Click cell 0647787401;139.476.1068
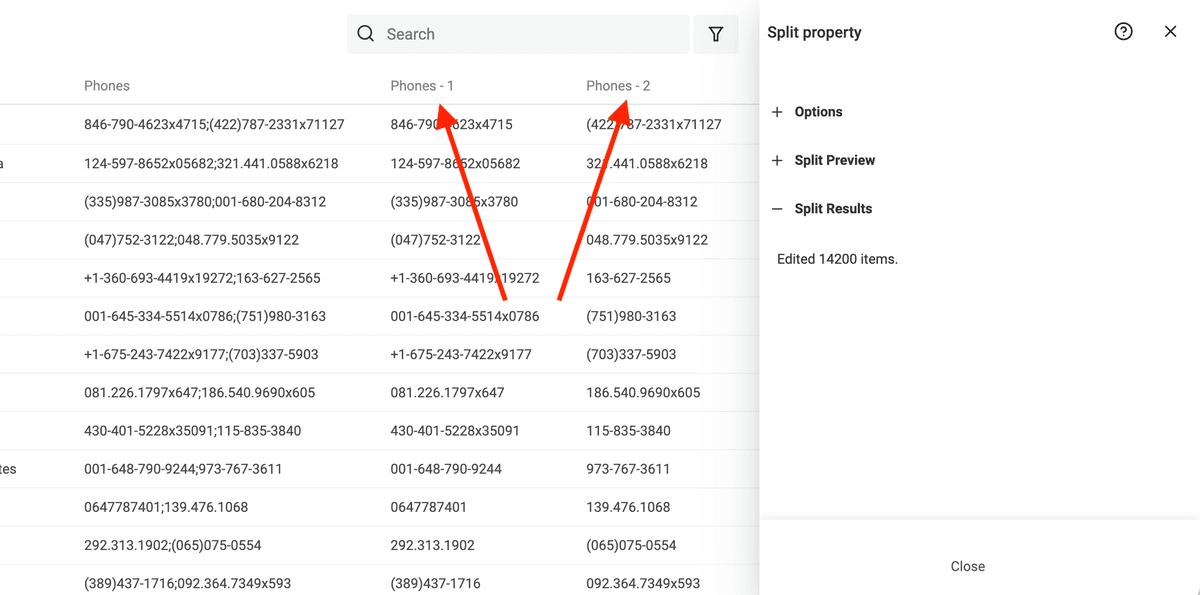This screenshot has height=595, width=1200. 166,507
